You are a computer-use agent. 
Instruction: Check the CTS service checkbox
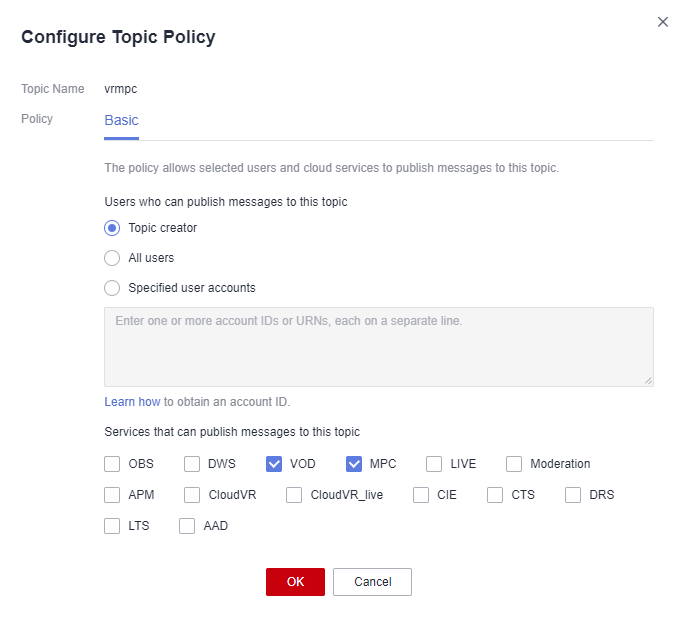(x=495, y=495)
